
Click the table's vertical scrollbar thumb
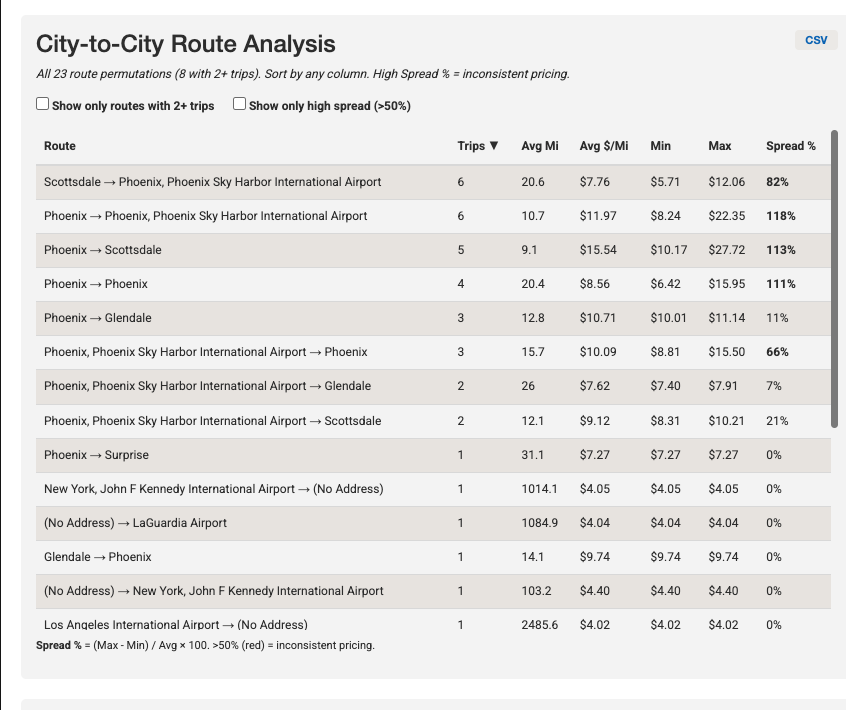[x=834, y=280]
